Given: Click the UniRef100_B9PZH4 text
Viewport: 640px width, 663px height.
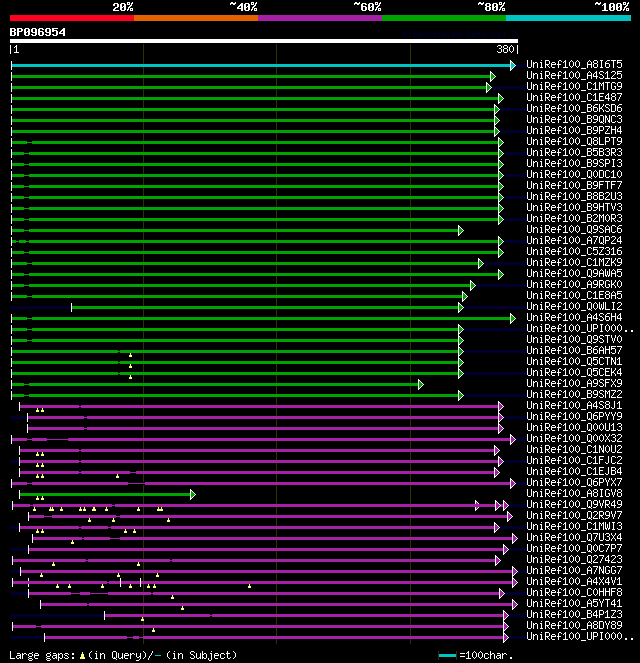Looking at the screenshot, I should tap(574, 130).
